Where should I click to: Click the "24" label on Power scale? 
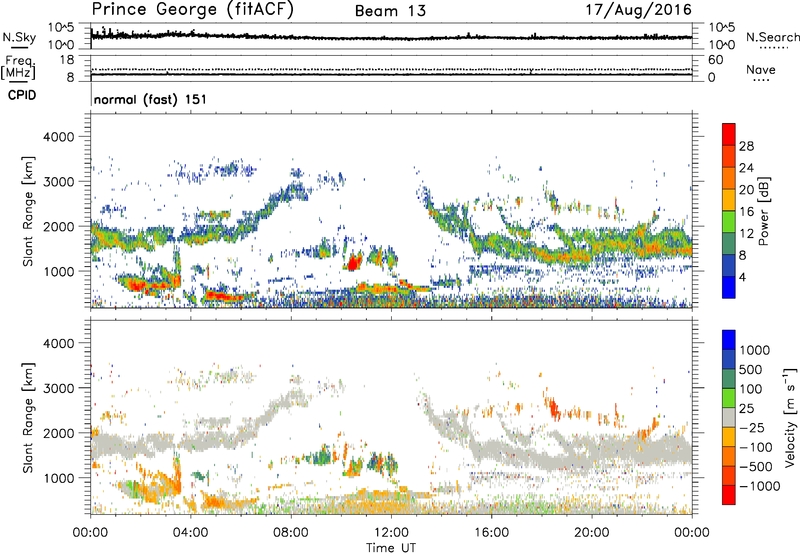click(746, 168)
